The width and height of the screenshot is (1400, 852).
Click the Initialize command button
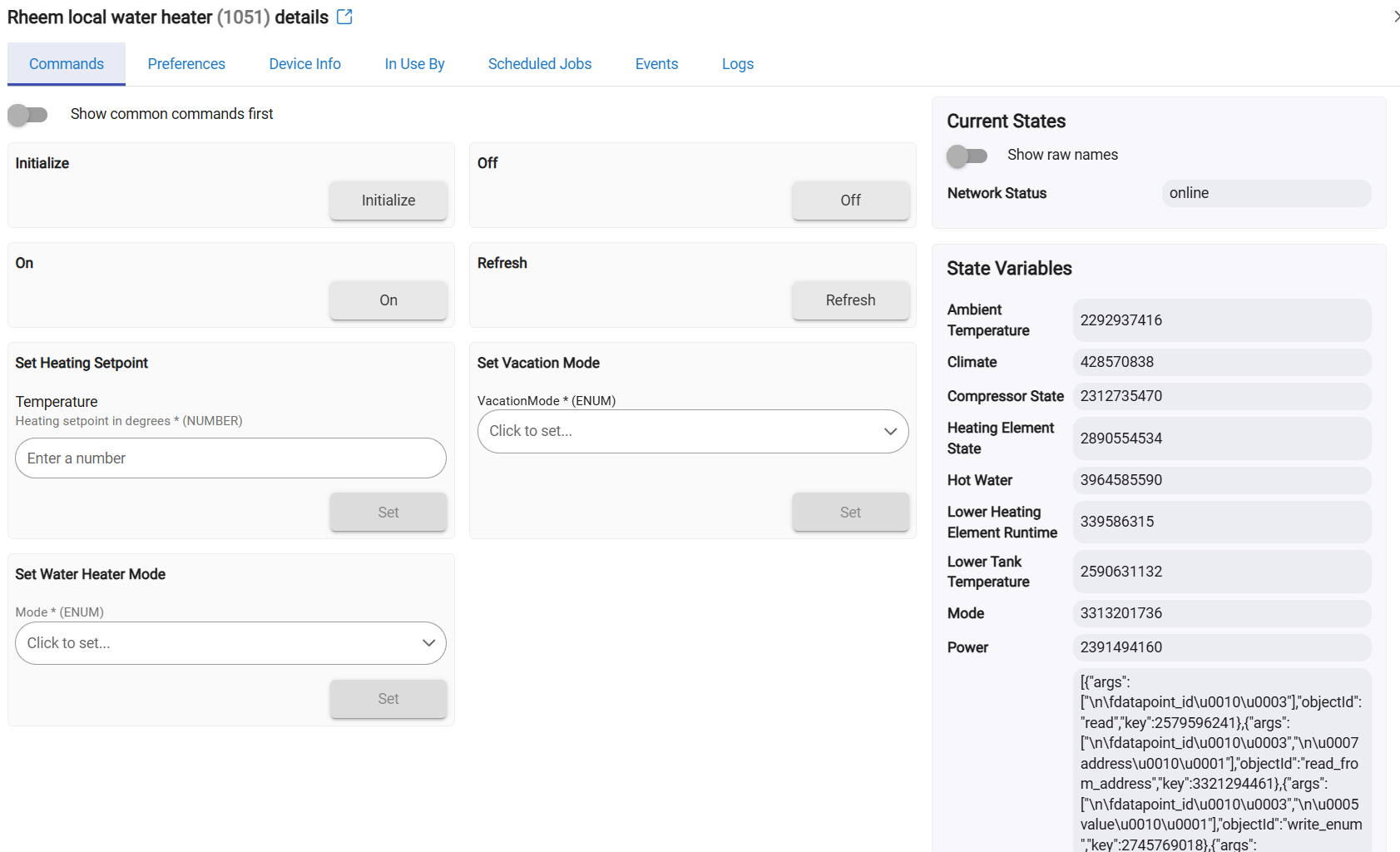pos(388,201)
